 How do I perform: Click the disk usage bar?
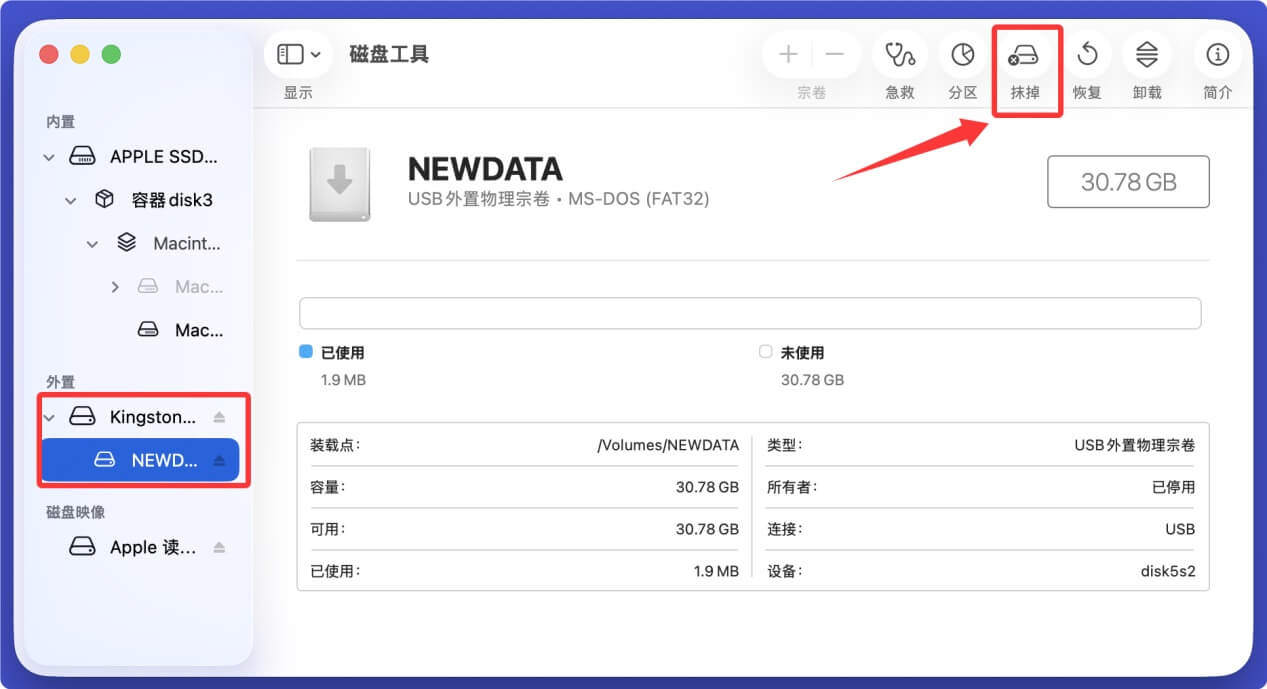[750, 313]
